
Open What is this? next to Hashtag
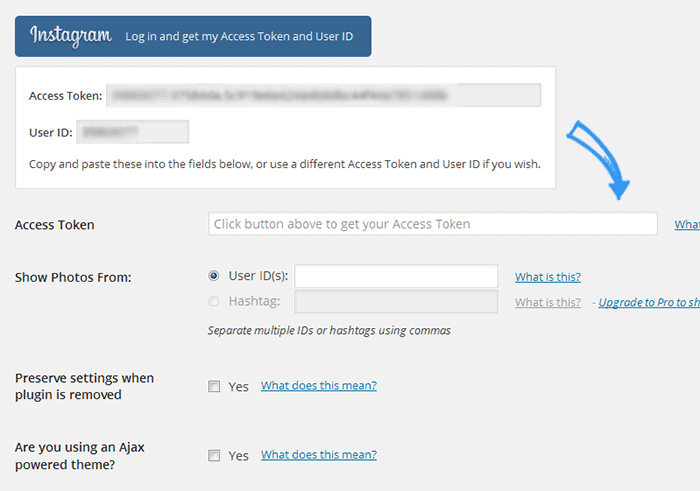[548, 303]
